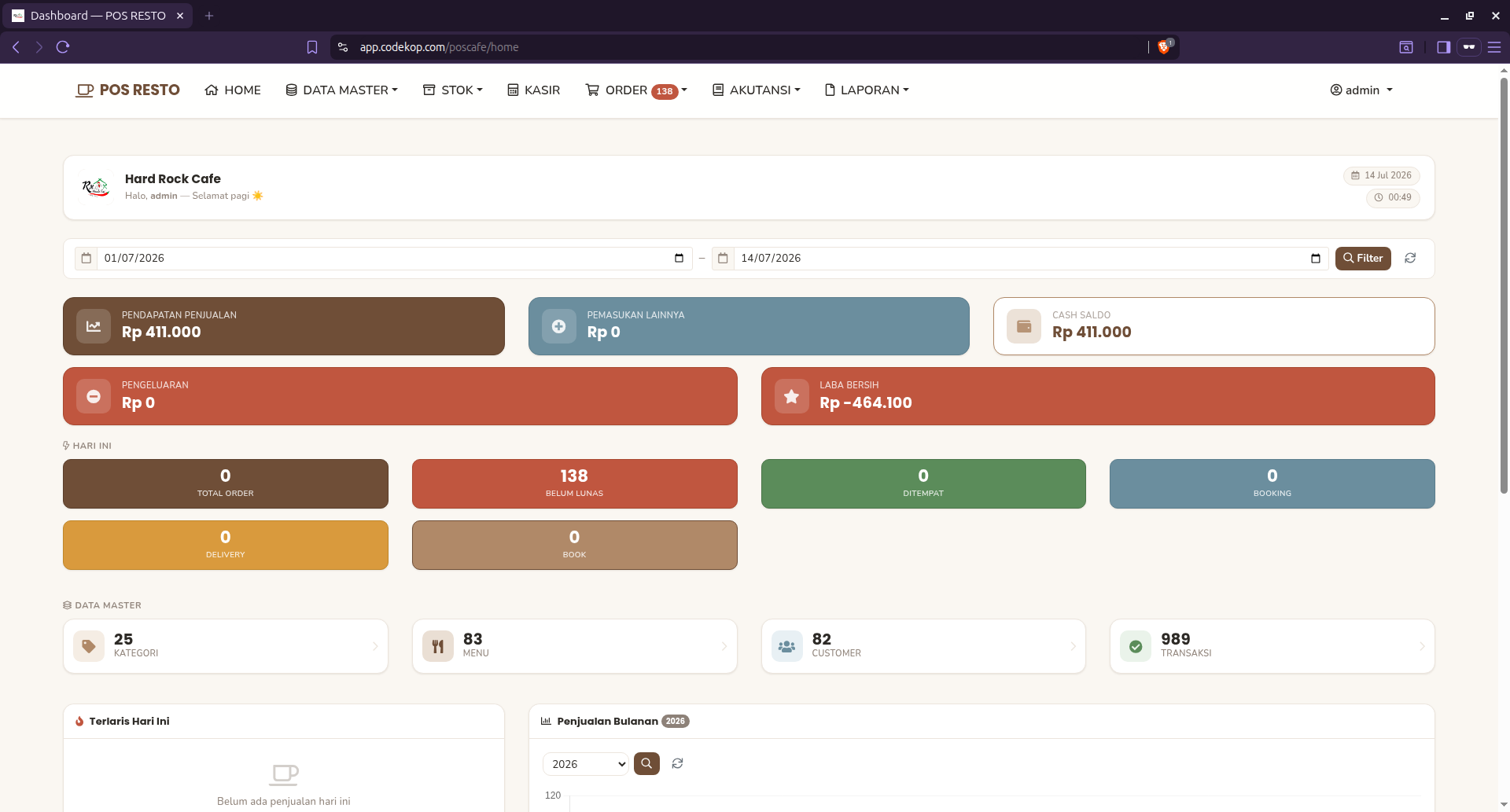Open Kategori via its chevron arrow
This screenshot has width=1510, height=812.
tap(375, 646)
